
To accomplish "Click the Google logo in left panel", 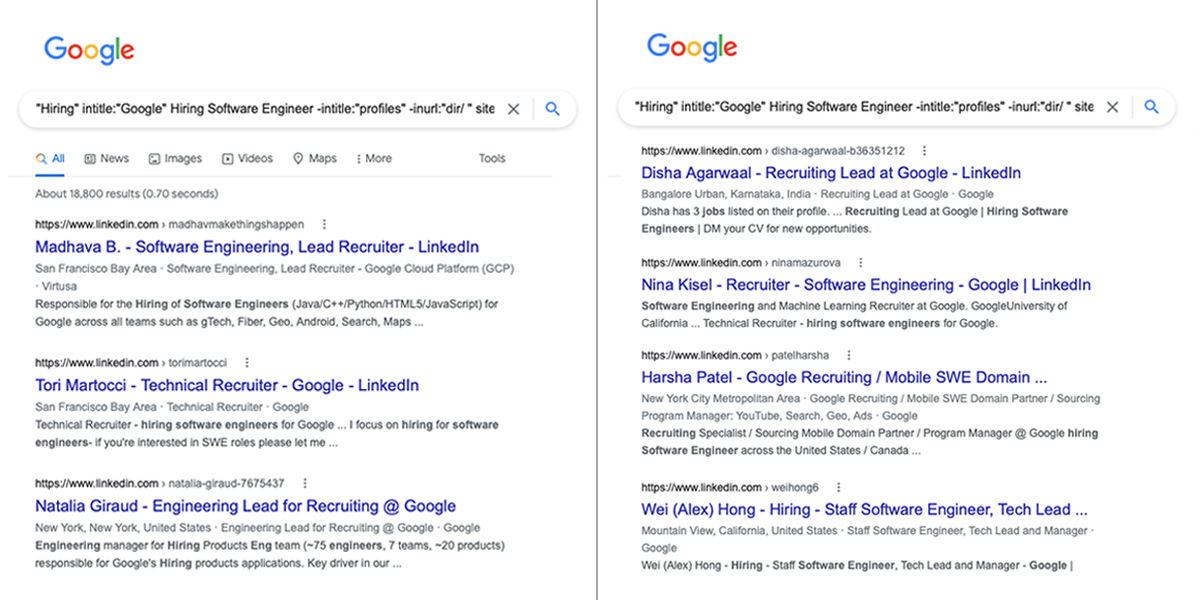I will point(89,50).
